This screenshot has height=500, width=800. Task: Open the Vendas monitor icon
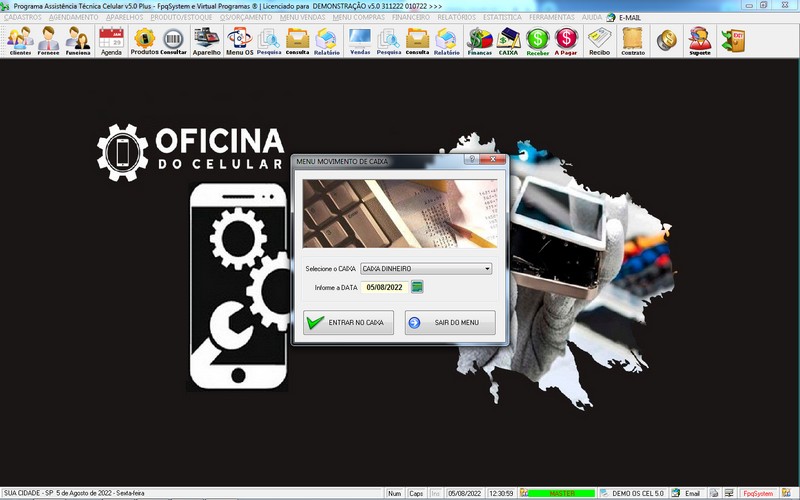point(360,41)
